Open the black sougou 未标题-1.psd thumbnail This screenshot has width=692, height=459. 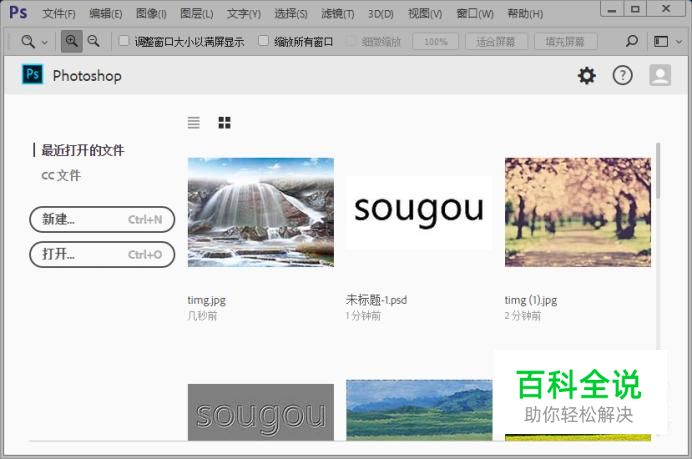[x=419, y=213]
